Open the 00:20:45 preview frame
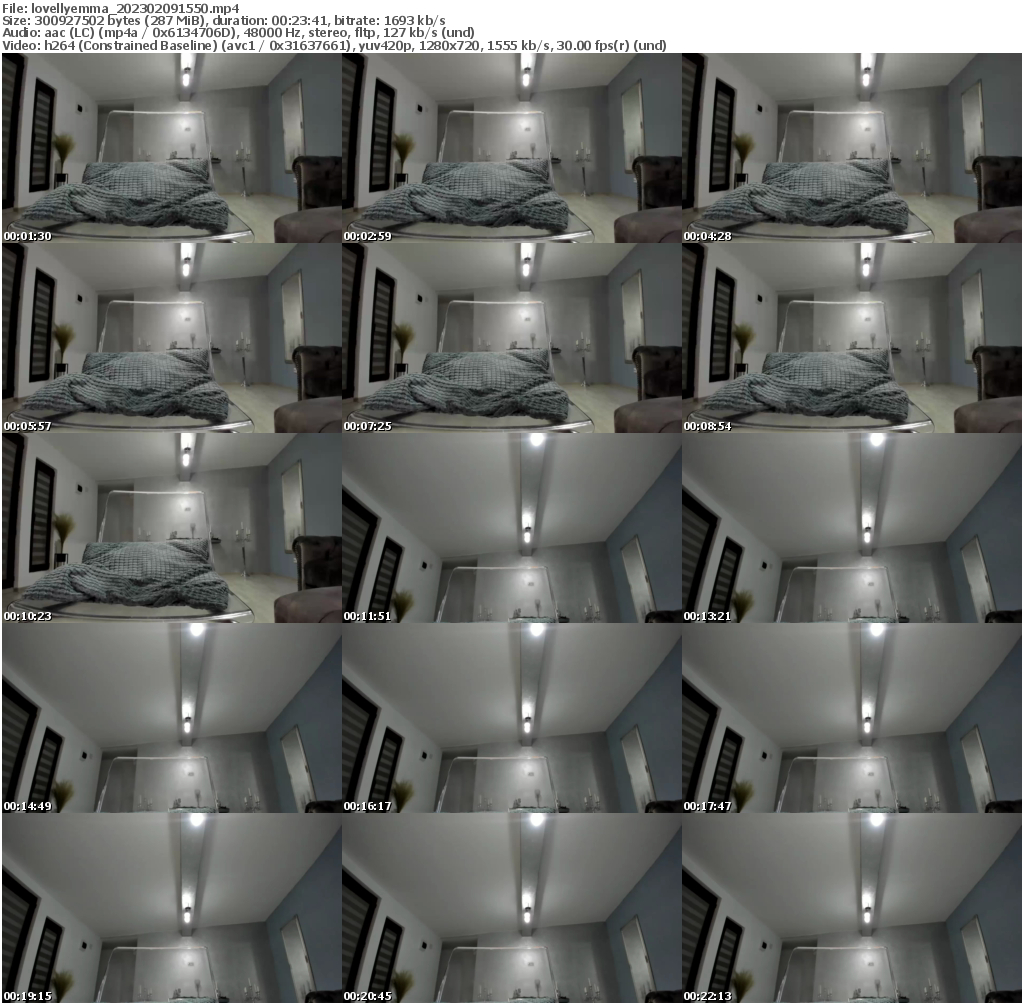Image resolution: width=1024 pixels, height=1003 pixels. coord(511,908)
